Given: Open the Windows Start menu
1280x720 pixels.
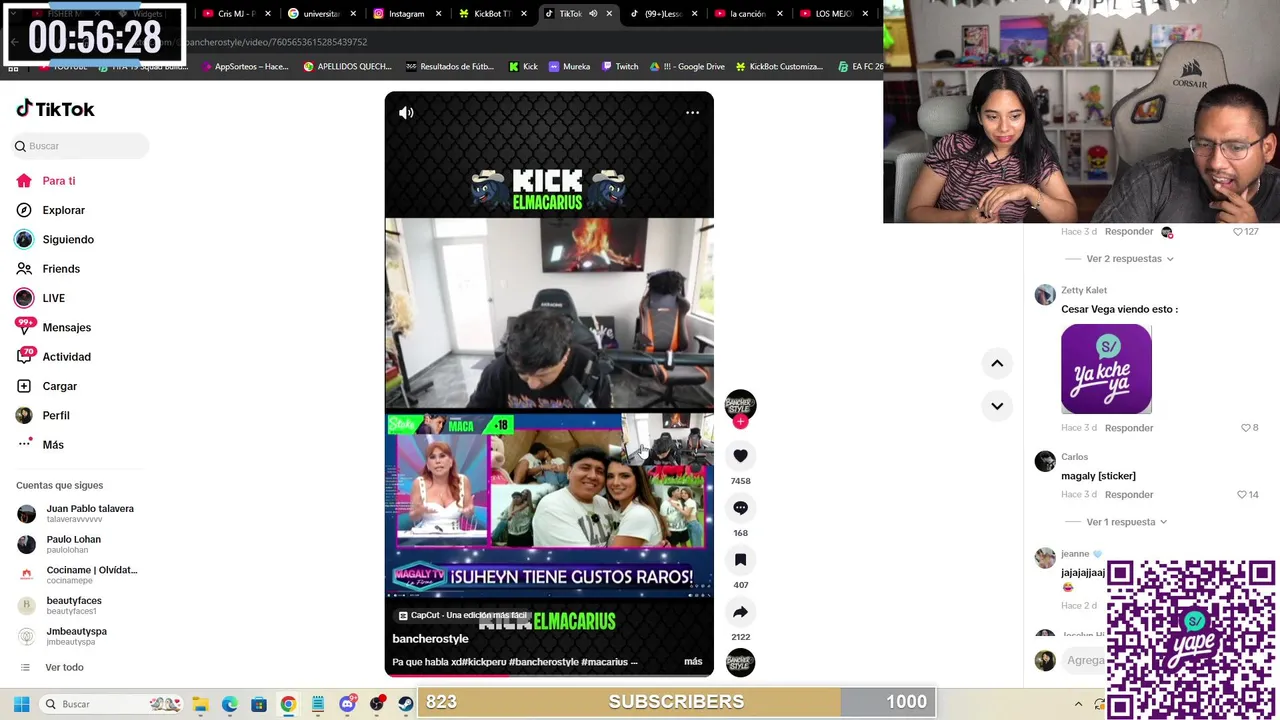Looking at the screenshot, I should click(21, 704).
